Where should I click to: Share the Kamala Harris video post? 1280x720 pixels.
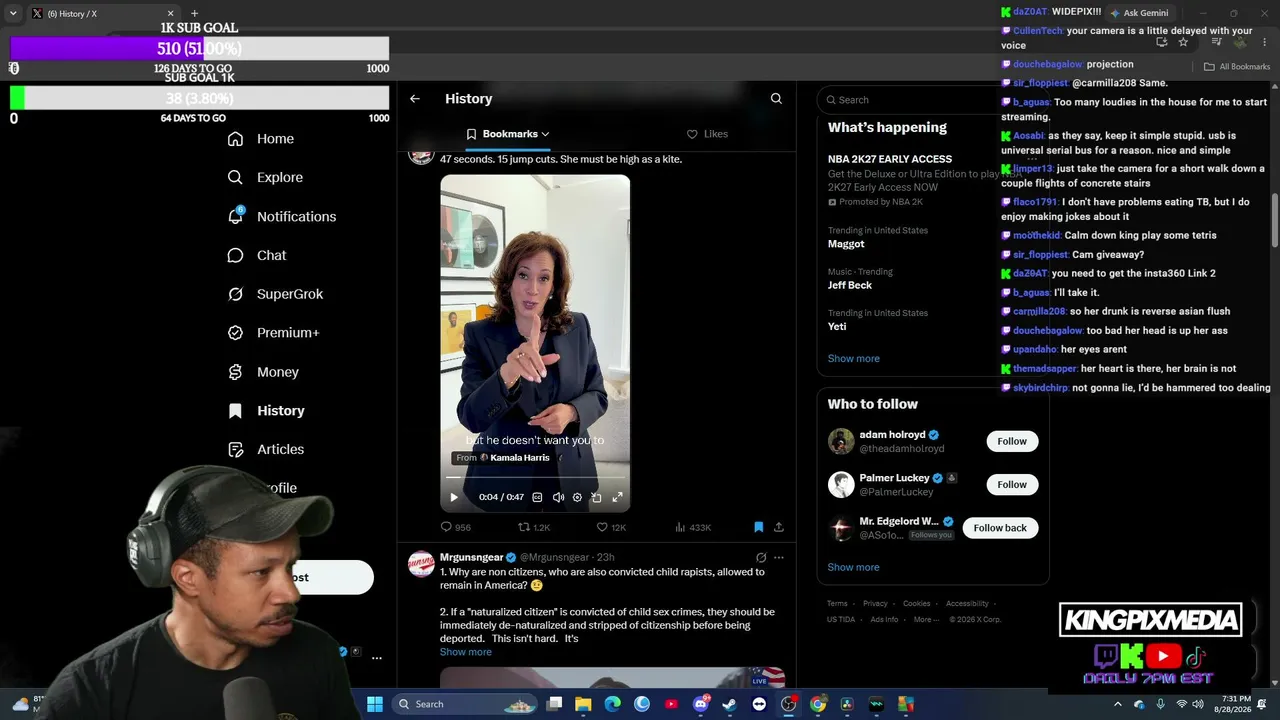click(x=779, y=527)
